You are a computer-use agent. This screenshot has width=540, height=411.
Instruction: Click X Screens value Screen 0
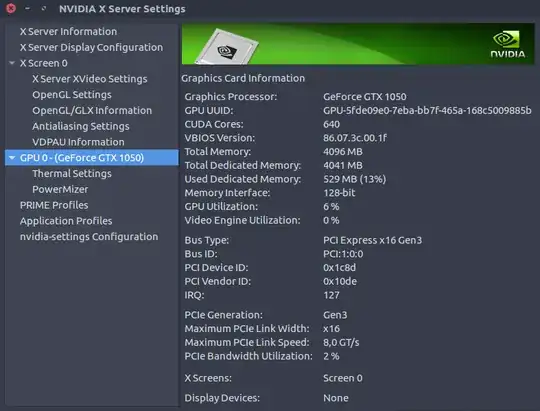(343, 378)
